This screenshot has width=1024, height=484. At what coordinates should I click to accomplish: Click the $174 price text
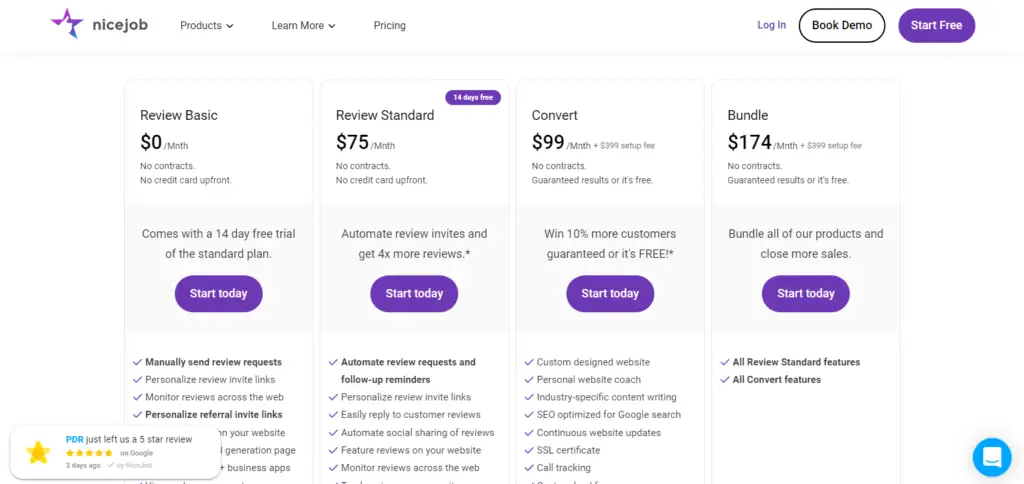tap(750, 142)
